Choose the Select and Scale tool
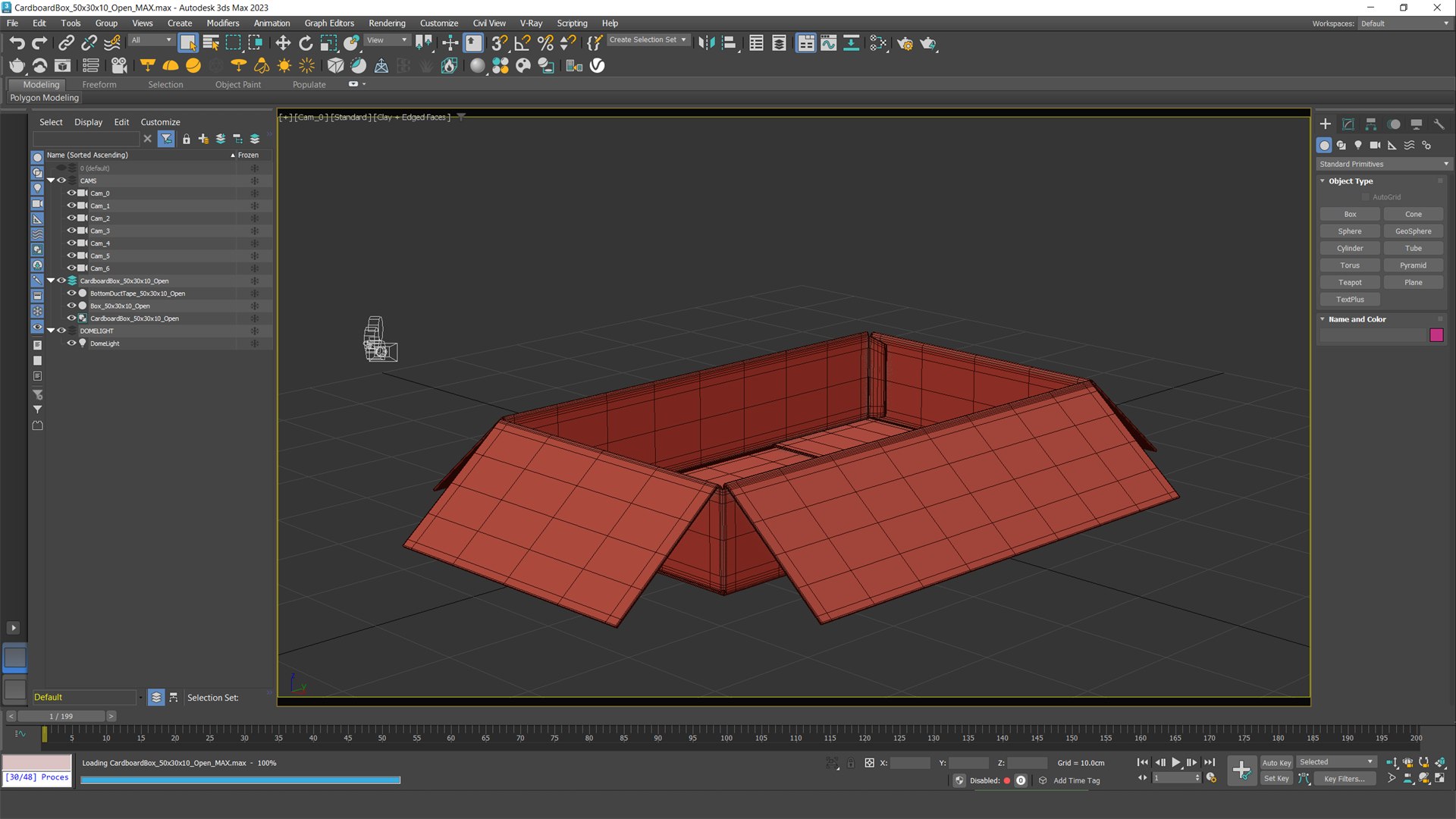Viewport: 1456px width, 819px height. (328, 43)
